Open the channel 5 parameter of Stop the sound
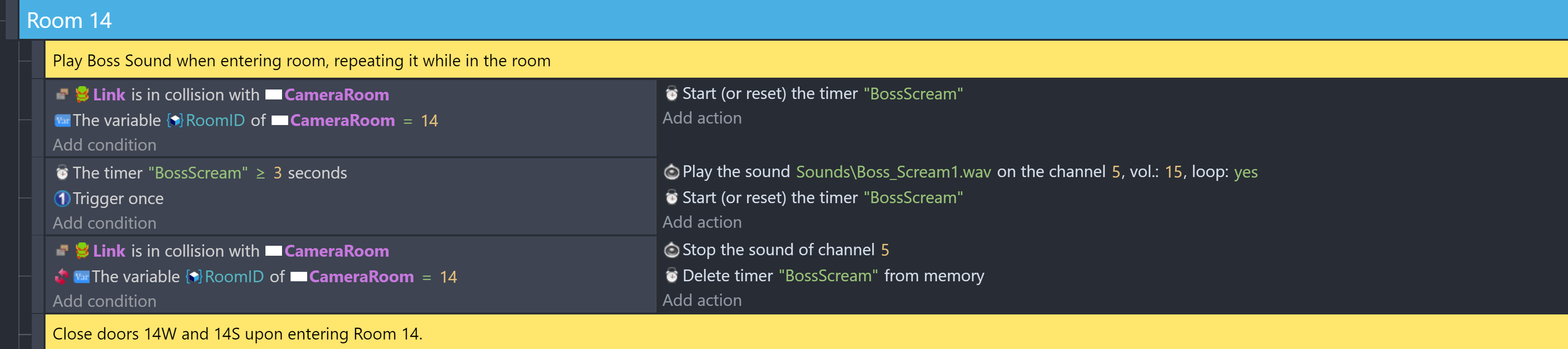The width and height of the screenshot is (1568, 349). pyautogui.click(x=884, y=250)
